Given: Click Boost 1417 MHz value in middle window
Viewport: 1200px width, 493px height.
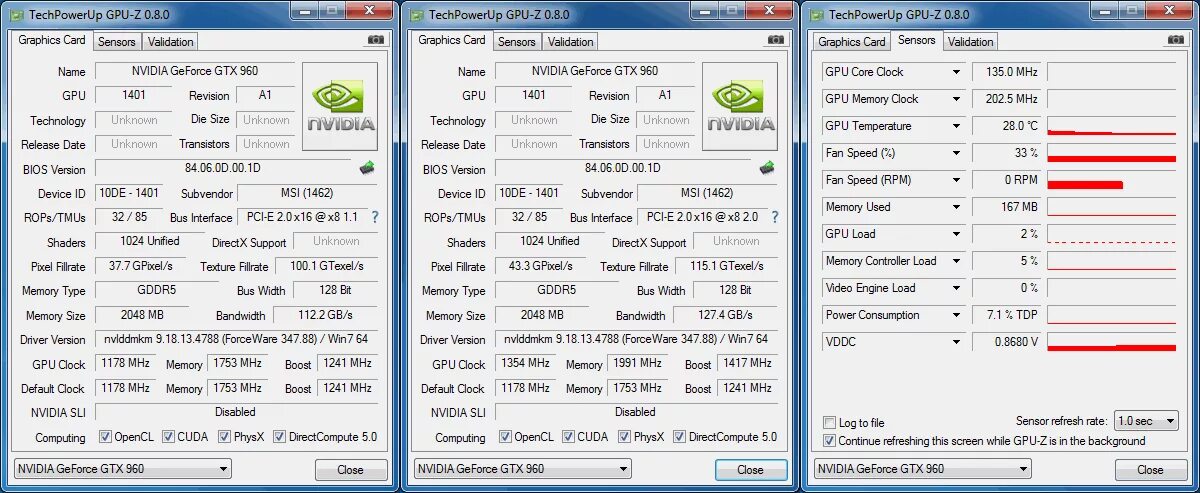Looking at the screenshot, I should point(746,363).
